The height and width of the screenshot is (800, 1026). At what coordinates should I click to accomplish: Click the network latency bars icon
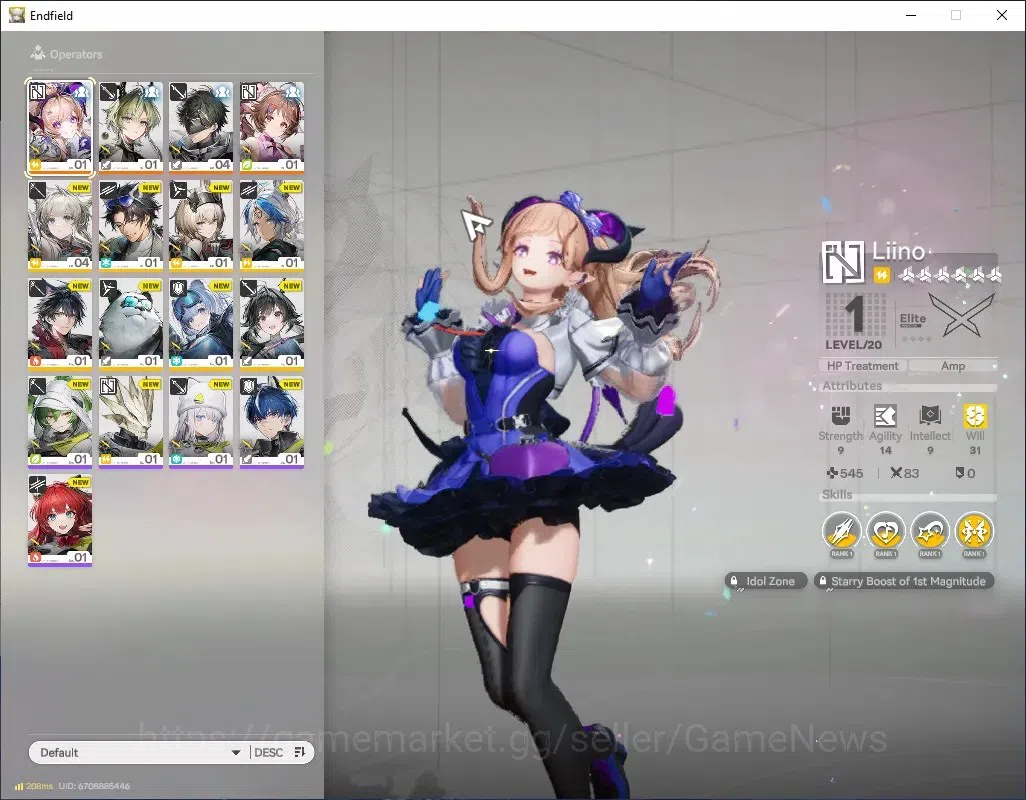(x=19, y=786)
